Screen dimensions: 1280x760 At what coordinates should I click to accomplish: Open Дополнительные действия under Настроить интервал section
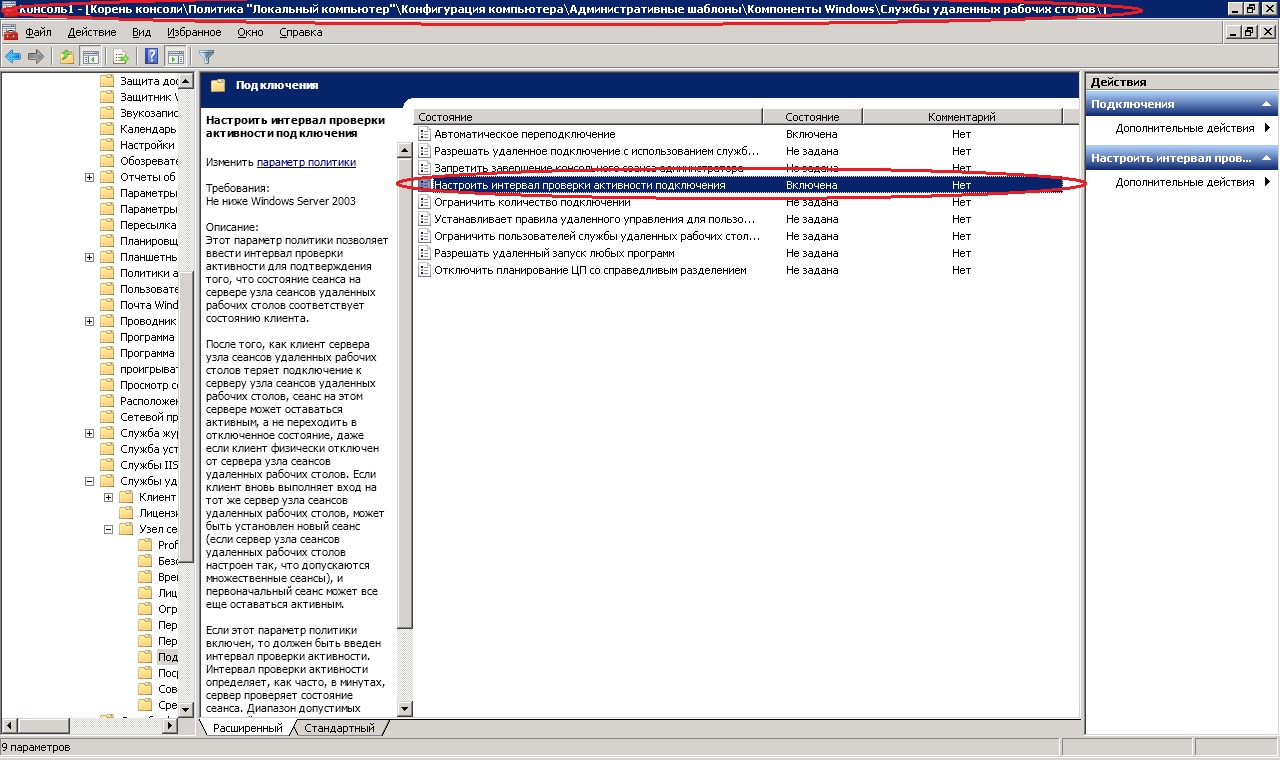(x=1185, y=182)
